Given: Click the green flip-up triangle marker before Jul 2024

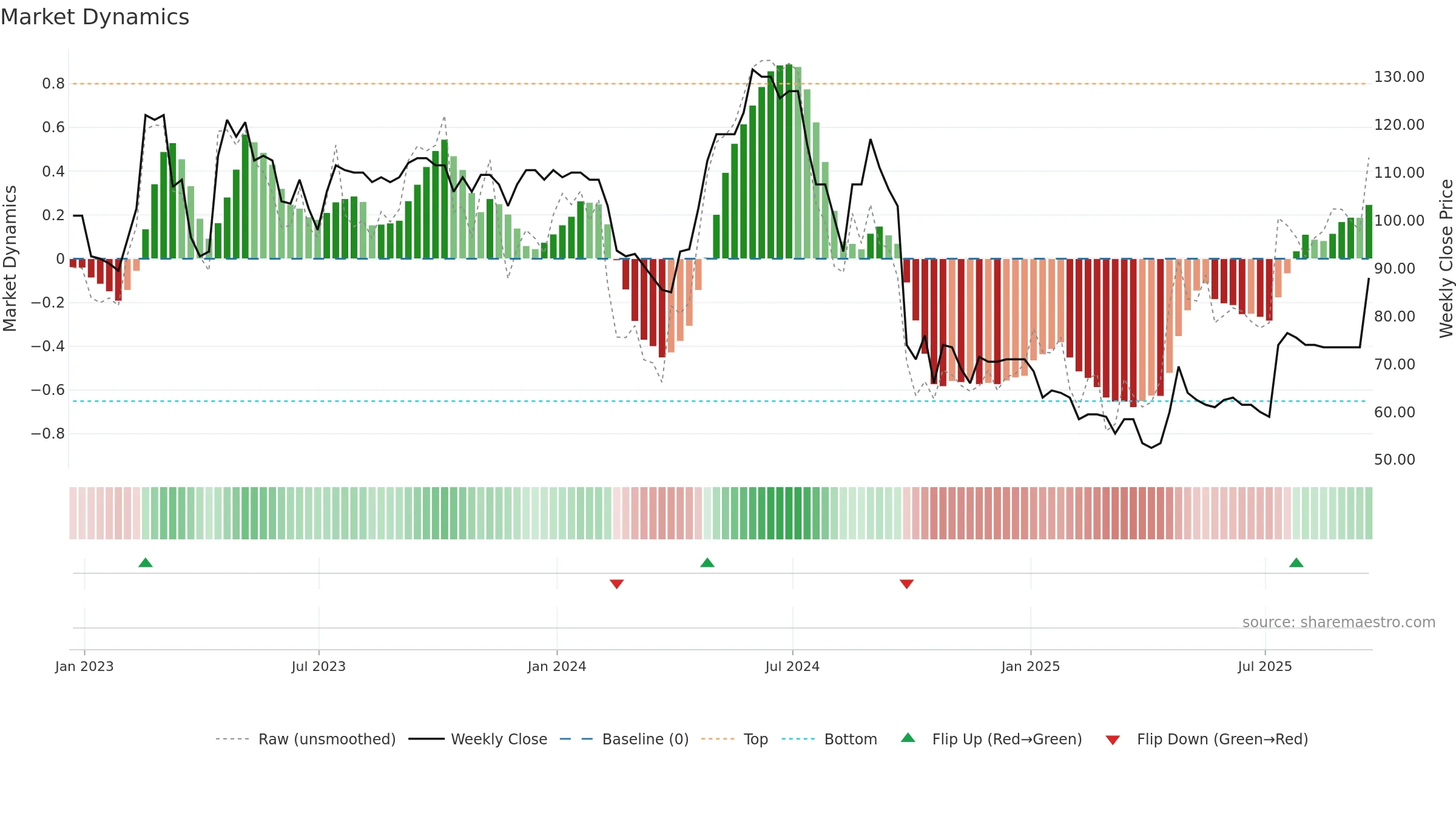Looking at the screenshot, I should click(x=707, y=563).
